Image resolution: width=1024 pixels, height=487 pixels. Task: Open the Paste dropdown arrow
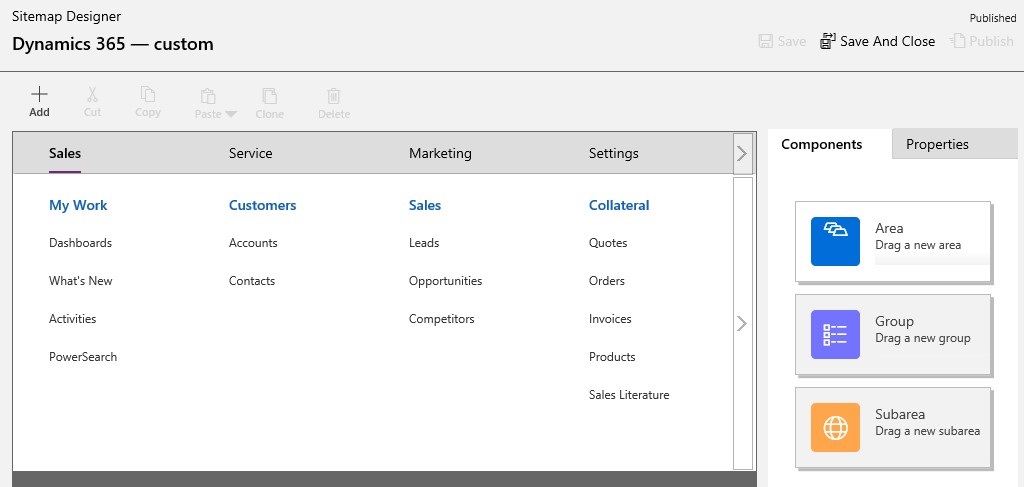pos(231,114)
